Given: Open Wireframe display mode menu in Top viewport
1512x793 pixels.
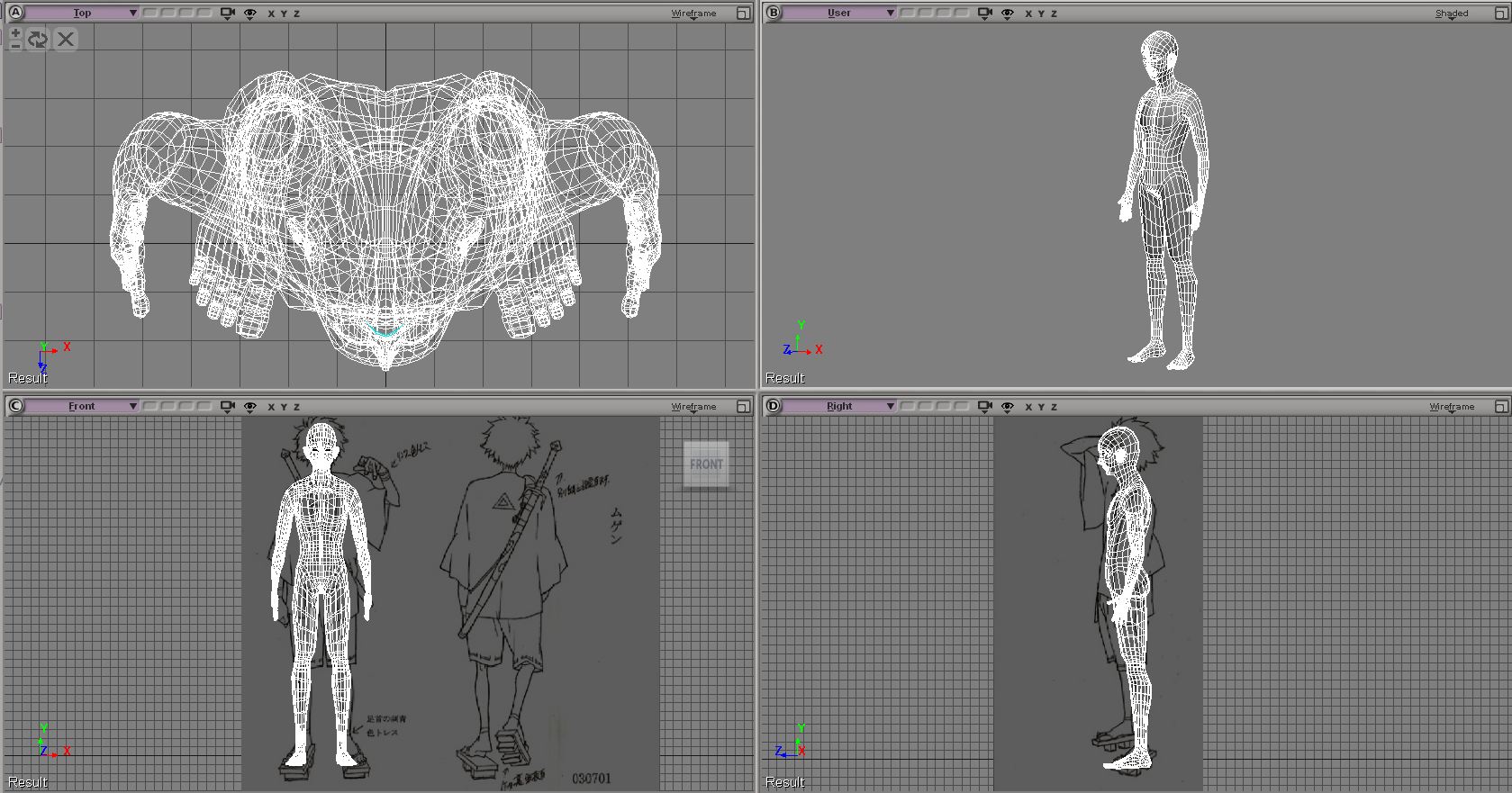Looking at the screenshot, I should tap(693, 14).
